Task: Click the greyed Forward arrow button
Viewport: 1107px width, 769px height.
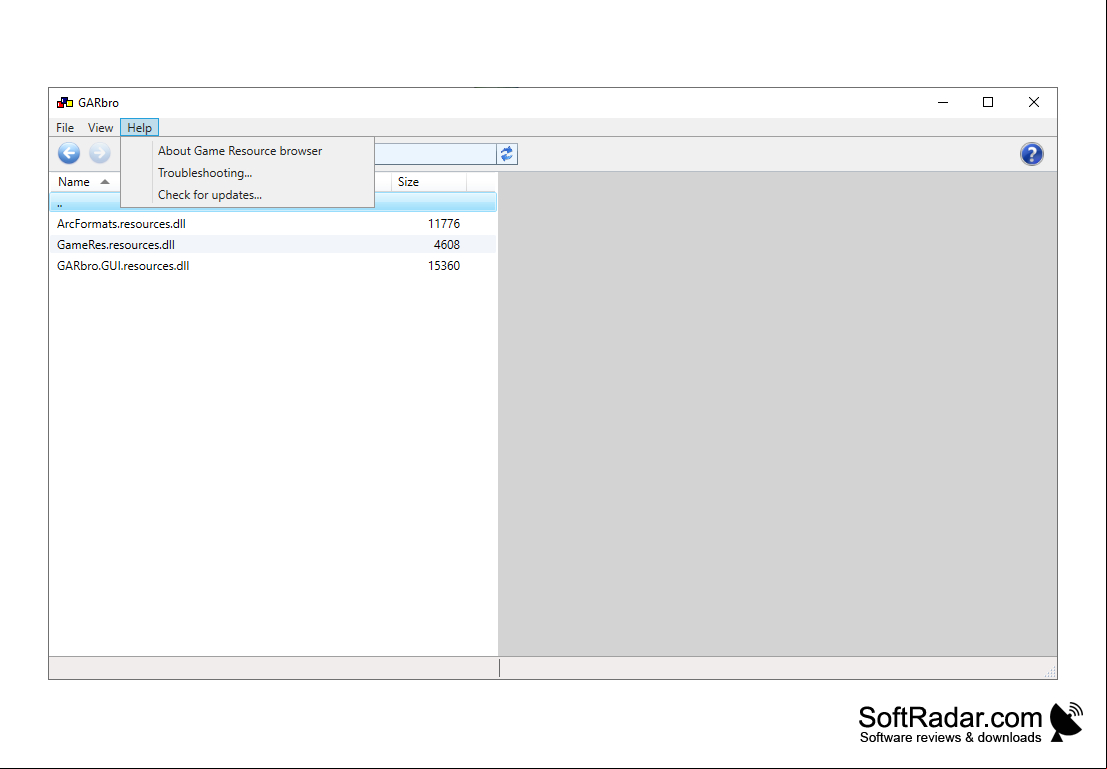Action: coord(100,153)
